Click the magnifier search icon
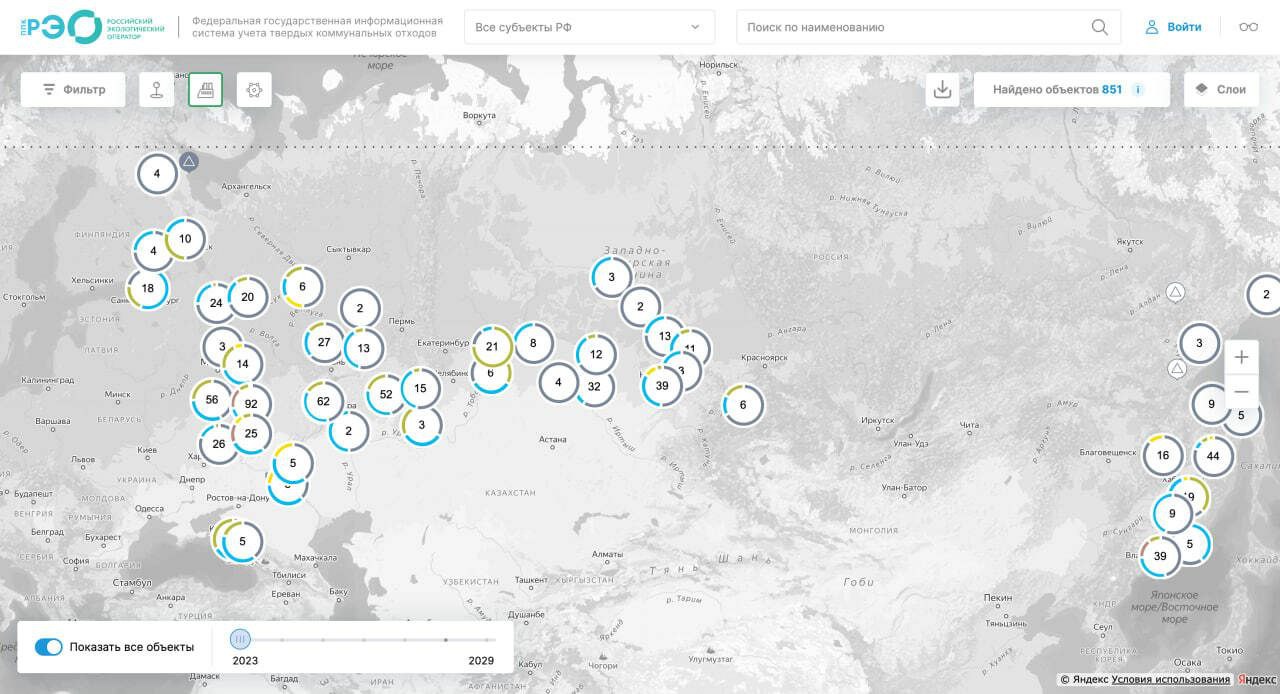 (x=1099, y=28)
